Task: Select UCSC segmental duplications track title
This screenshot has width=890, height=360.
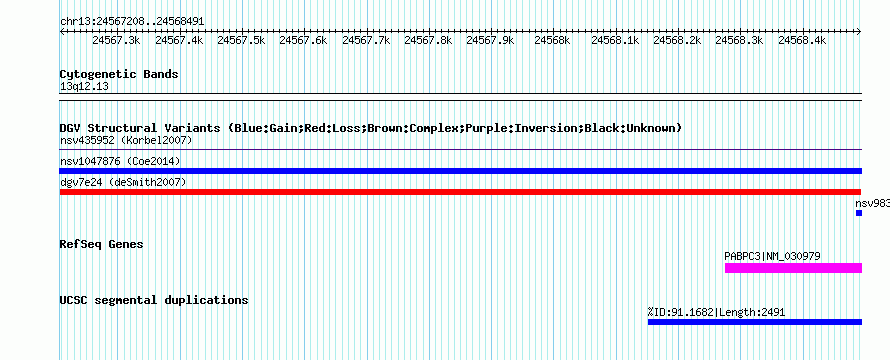Action: pos(154,300)
